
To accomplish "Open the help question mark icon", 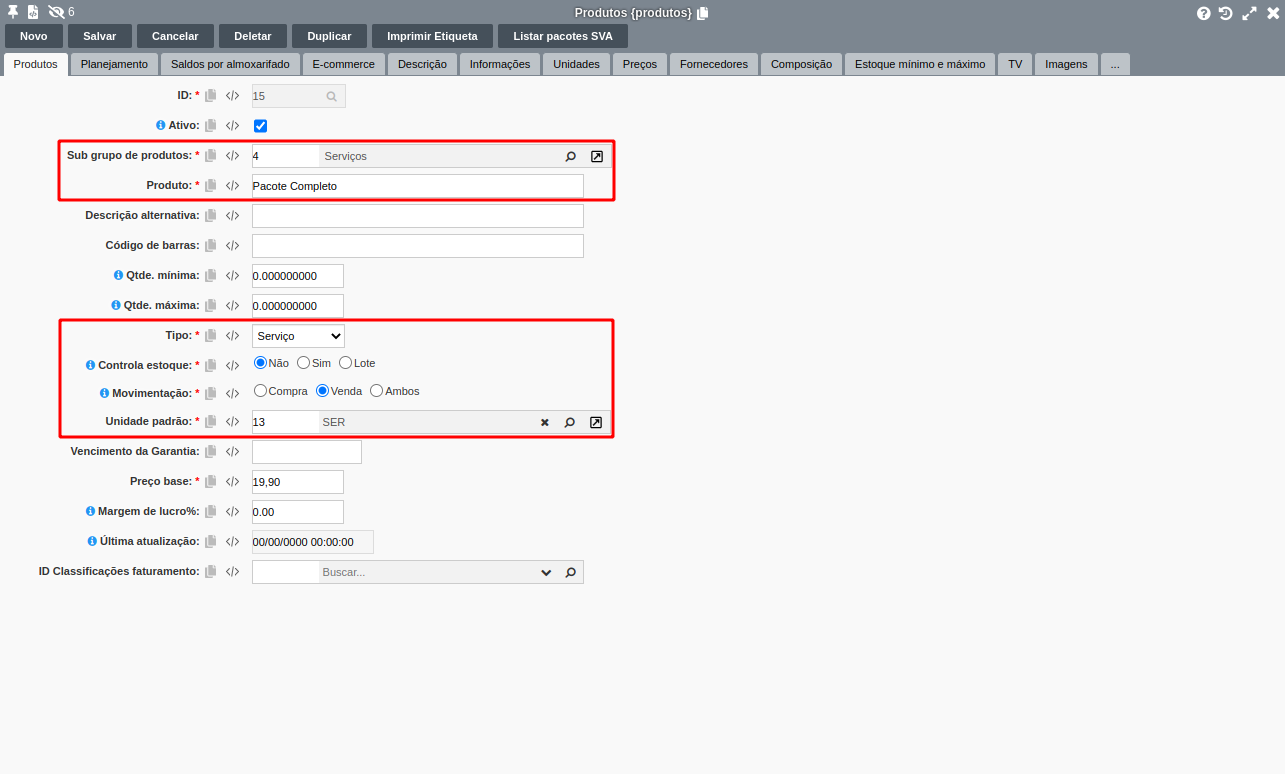I will (1204, 13).
